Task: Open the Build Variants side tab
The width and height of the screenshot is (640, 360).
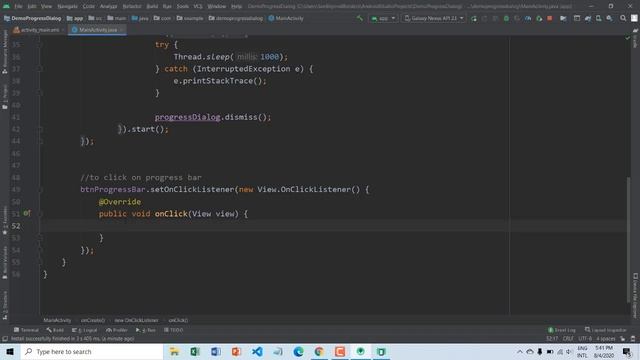Action: click(x=4, y=262)
